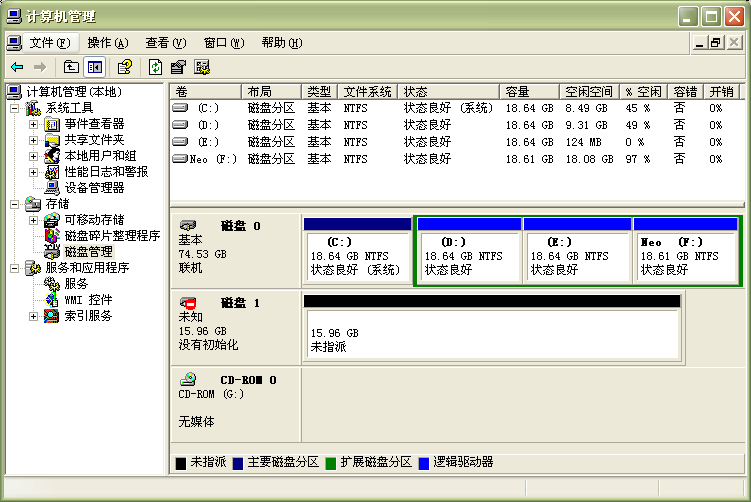The image size is (751, 502).
Task: Expand the 性能日志和警报 tree node
Action: [x=33, y=172]
